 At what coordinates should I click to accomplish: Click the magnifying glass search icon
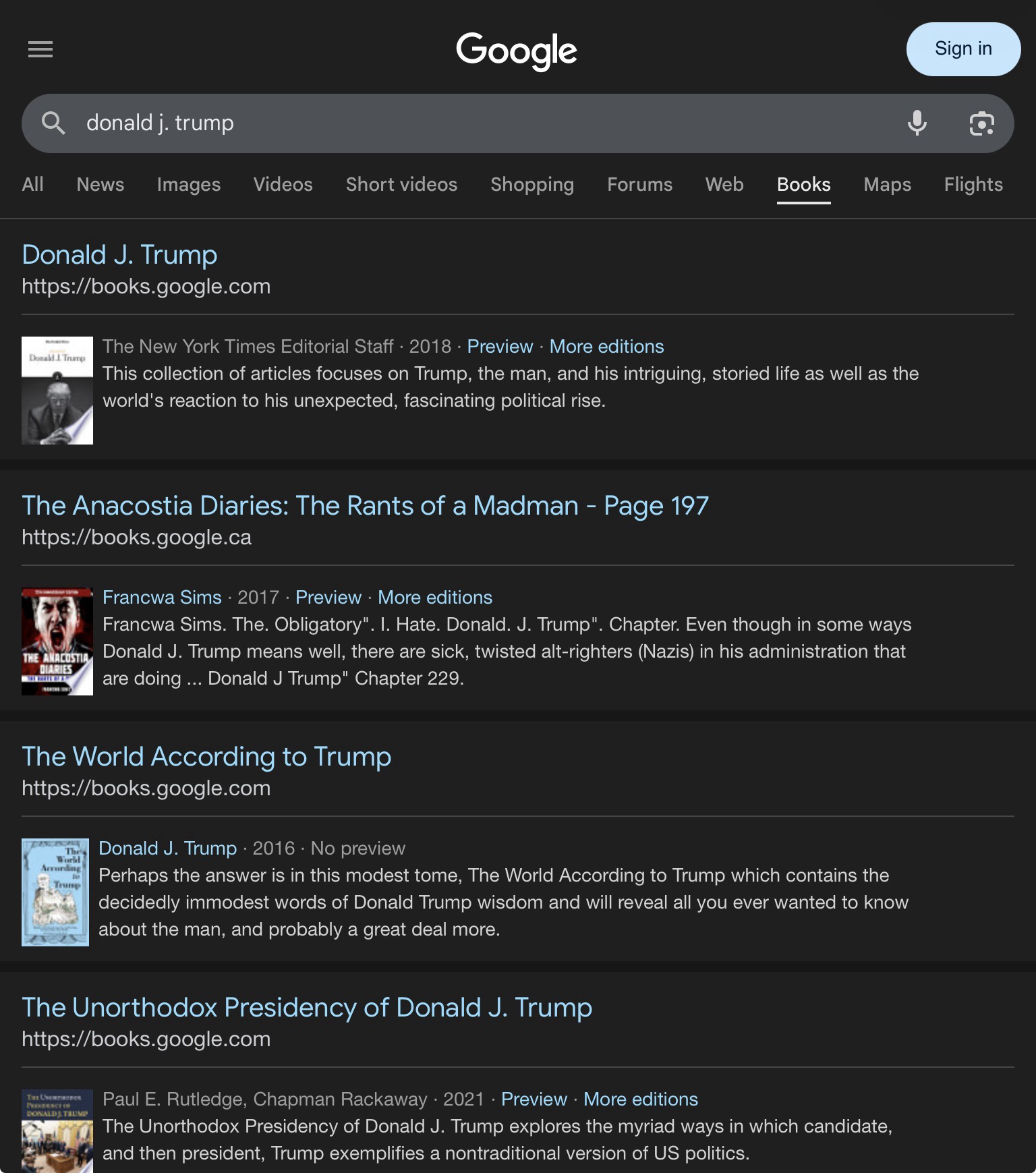[53, 123]
